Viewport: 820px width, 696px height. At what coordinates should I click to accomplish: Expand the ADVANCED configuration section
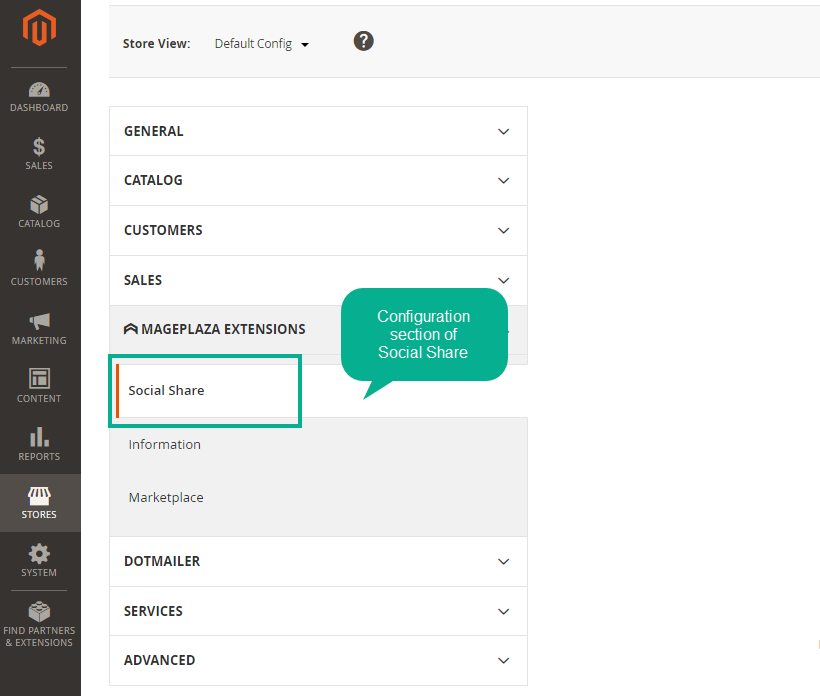pyautogui.click(x=318, y=660)
